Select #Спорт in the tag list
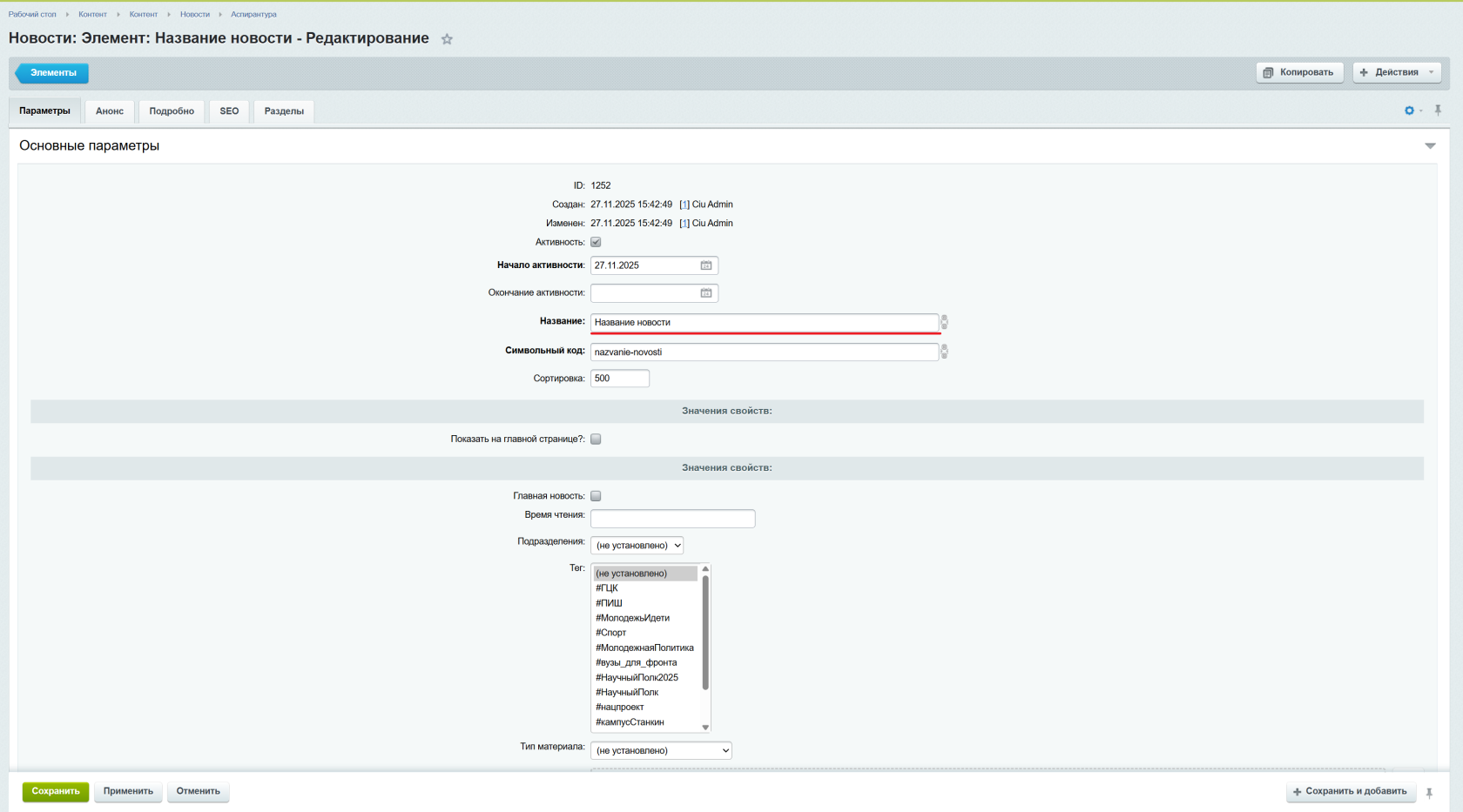 point(611,633)
